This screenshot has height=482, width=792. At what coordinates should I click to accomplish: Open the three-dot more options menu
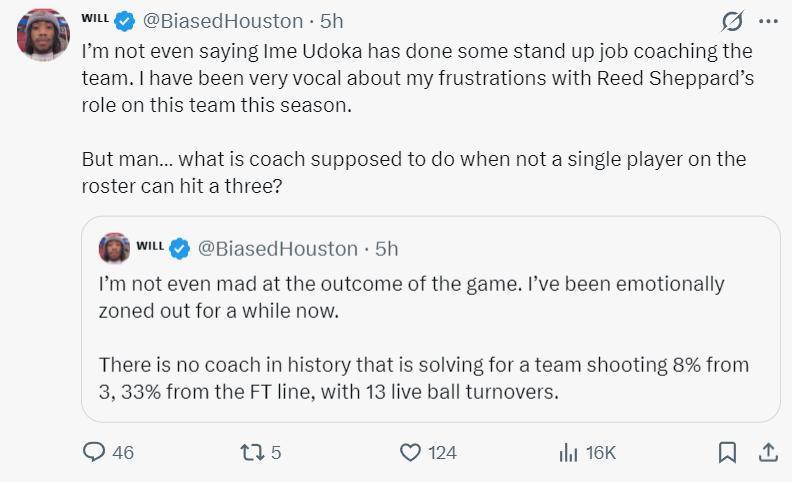768,21
